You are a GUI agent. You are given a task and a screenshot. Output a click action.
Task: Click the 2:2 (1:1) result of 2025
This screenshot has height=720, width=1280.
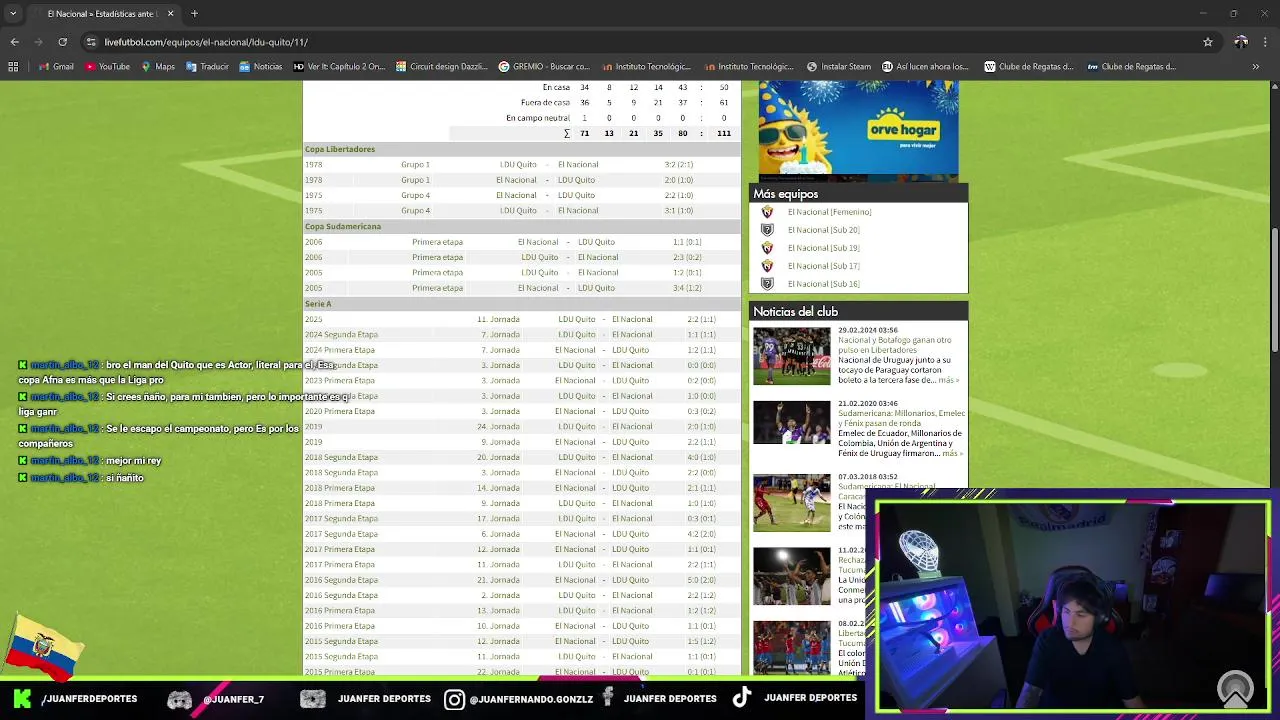click(x=701, y=319)
